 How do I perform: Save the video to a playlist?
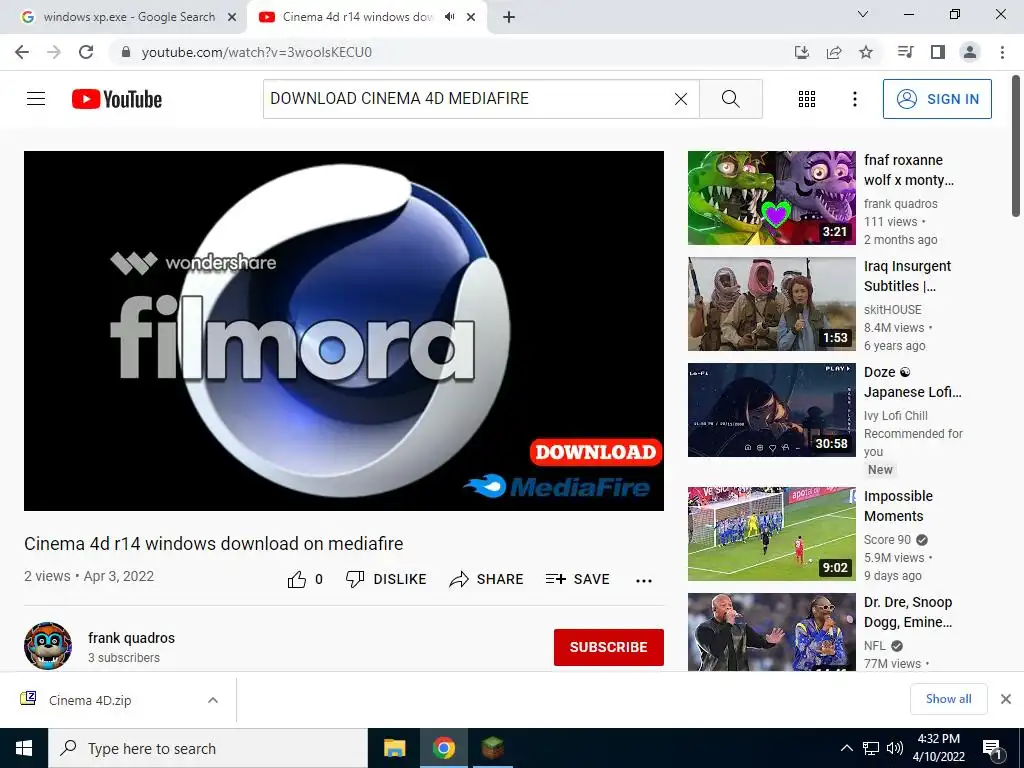pyautogui.click(x=577, y=579)
